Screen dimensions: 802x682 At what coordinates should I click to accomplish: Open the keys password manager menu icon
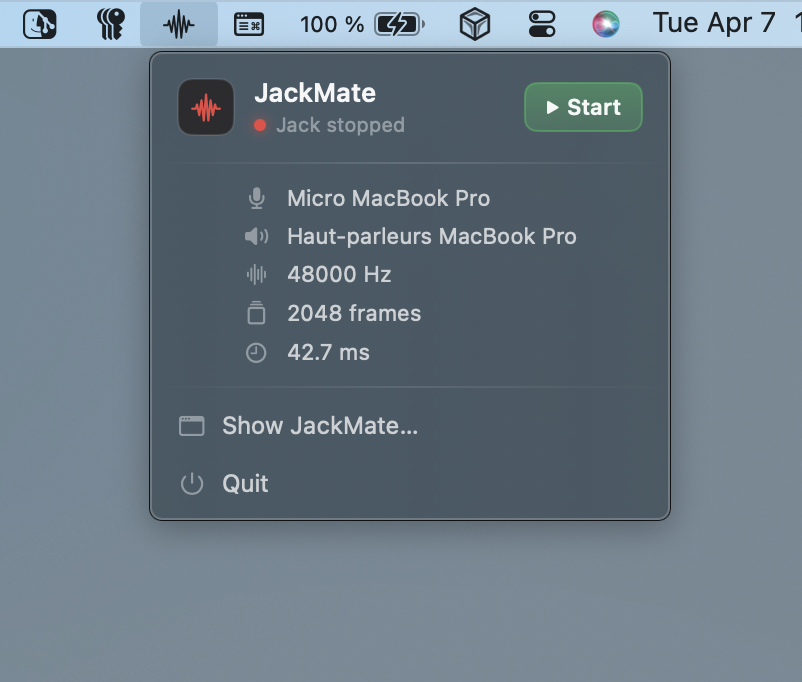[111, 24]
